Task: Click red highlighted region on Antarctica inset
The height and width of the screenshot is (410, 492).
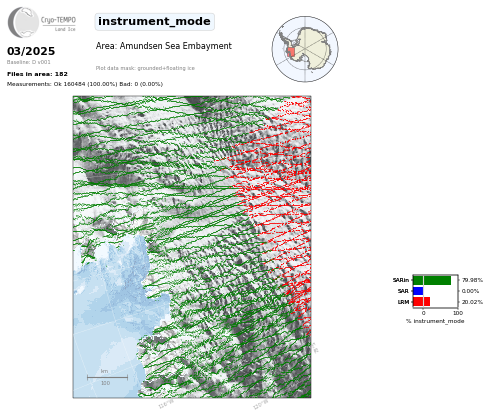Action: (291, 52)
